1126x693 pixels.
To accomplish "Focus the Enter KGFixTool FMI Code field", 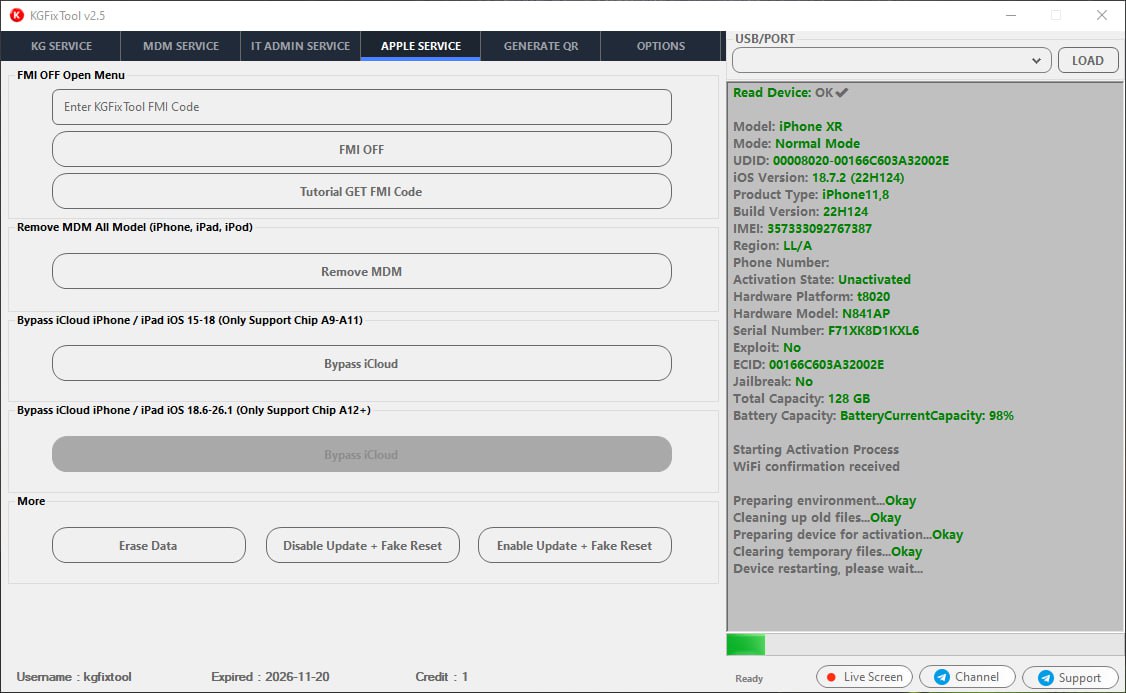I will tap(361, 107).
